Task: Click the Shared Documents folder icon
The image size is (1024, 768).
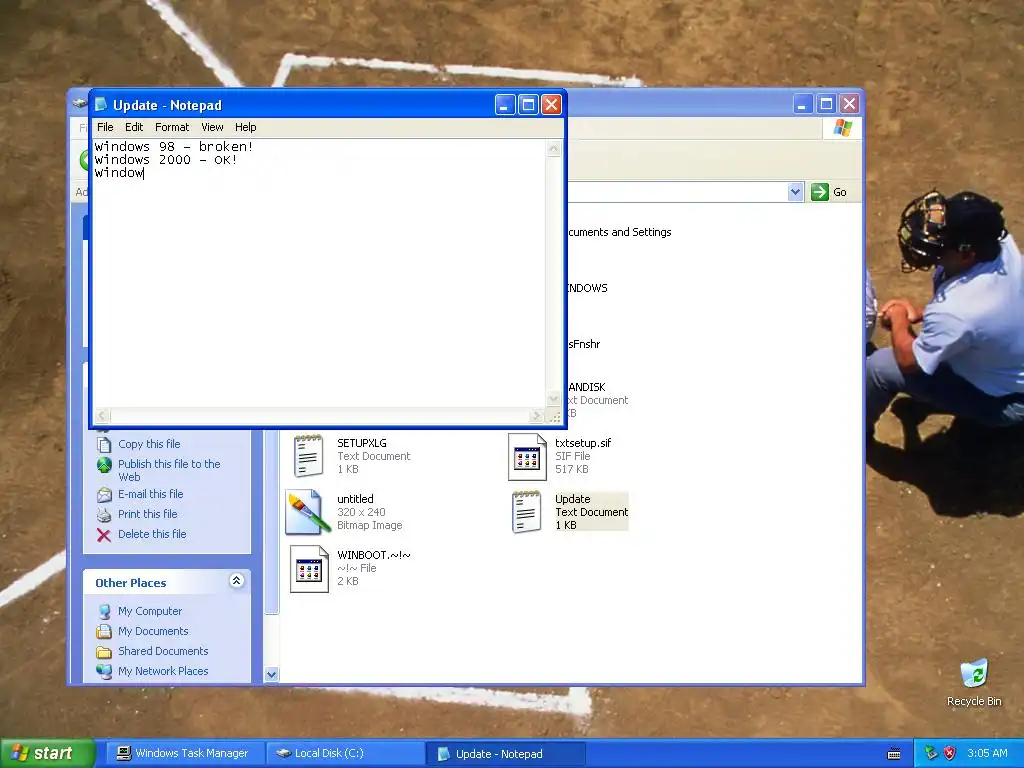Action: [x=104, y=652]
